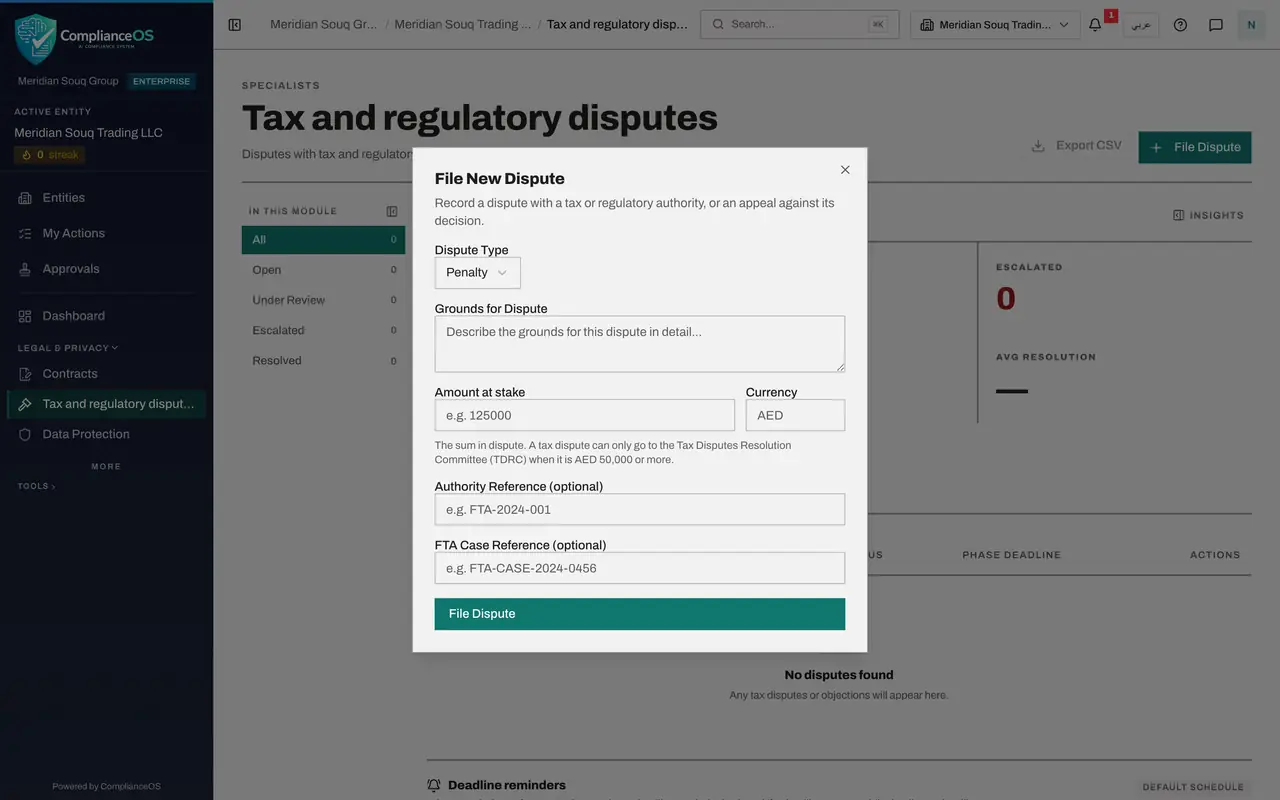This screenshot has width=1280, height=800.
Task: Click the FTA Case Reference input field
Action: click(640, 568)
